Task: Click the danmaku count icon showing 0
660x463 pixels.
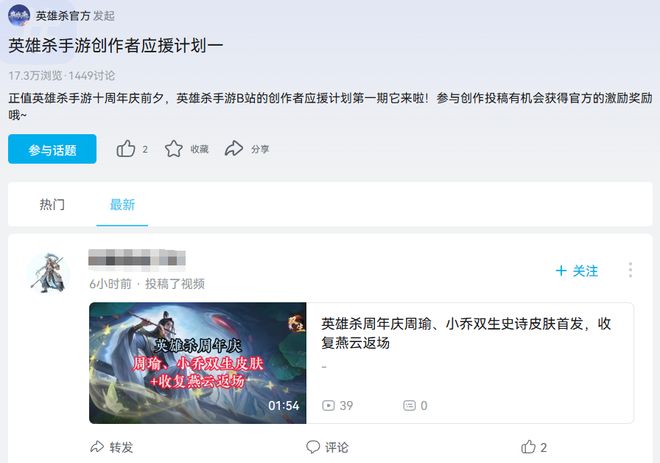Action: 410,405
